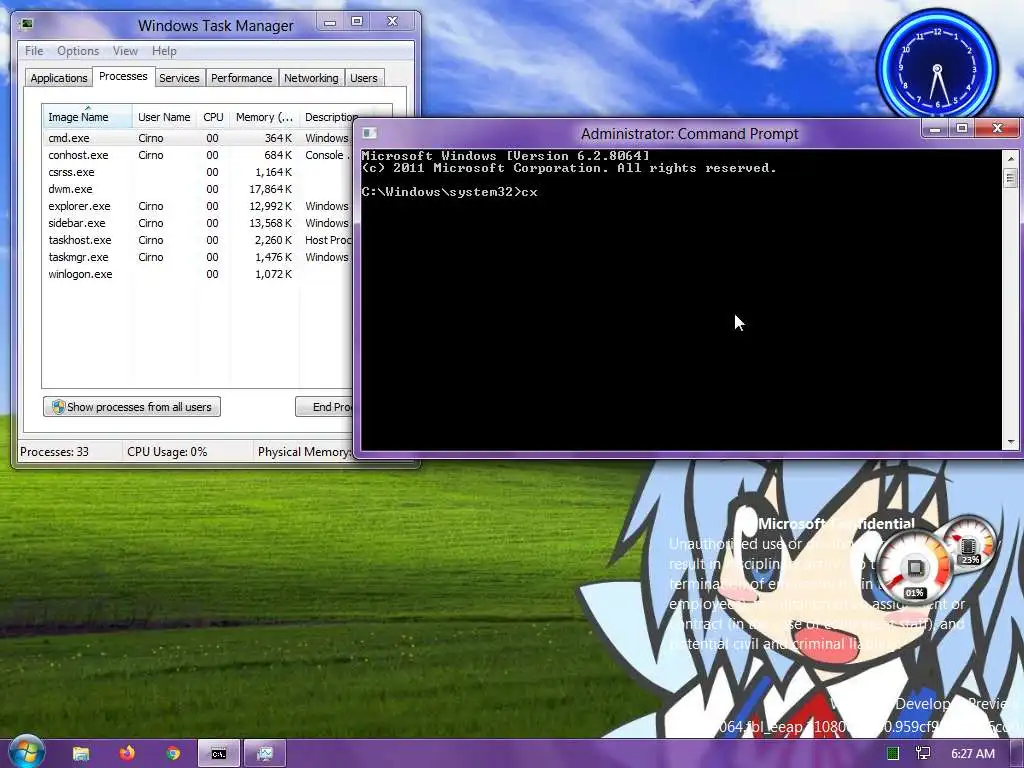Click Show processes from all users
Viewport: 1024px width, 768px height.
[x=132, y=407]
